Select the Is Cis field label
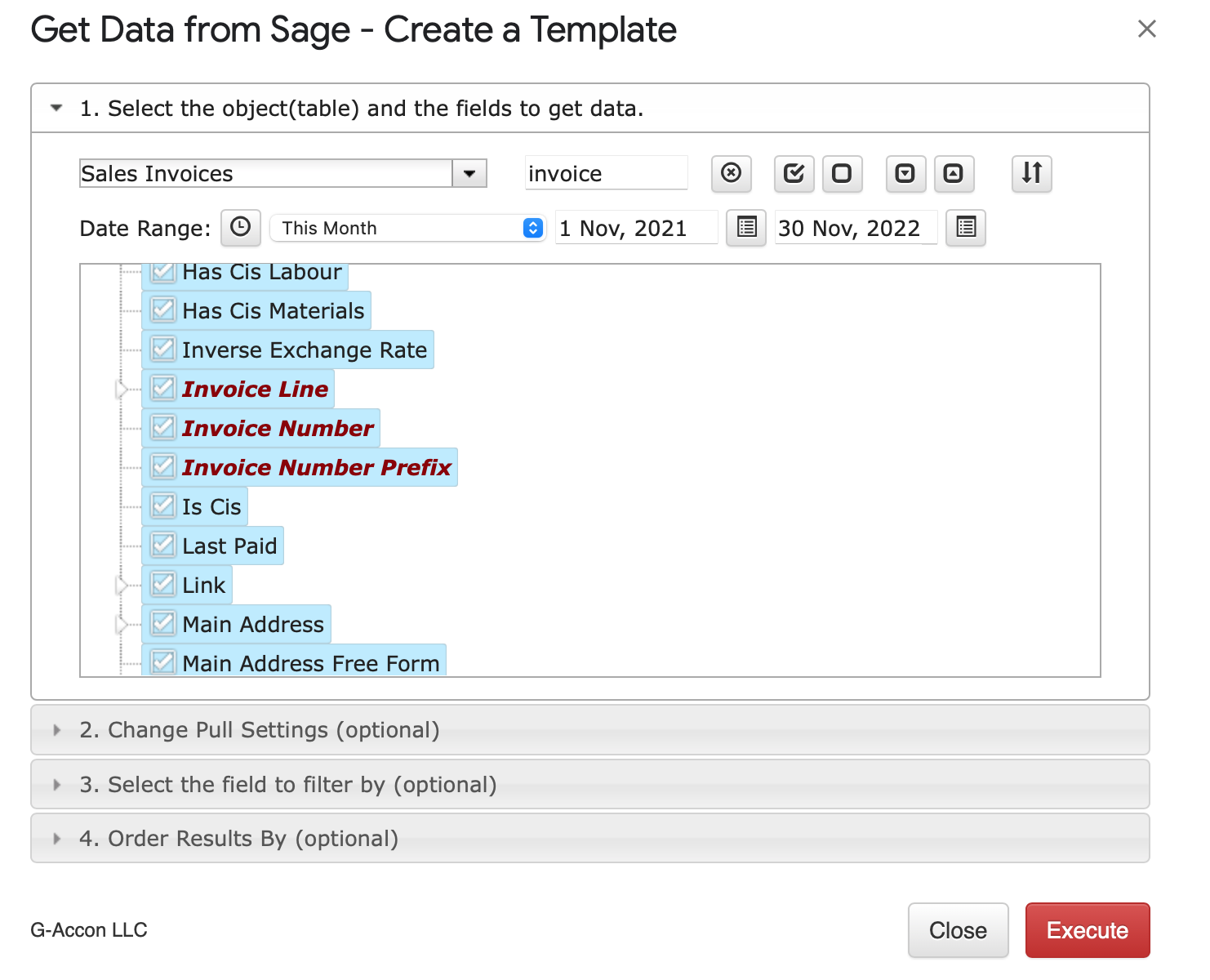 pos(211,506)
